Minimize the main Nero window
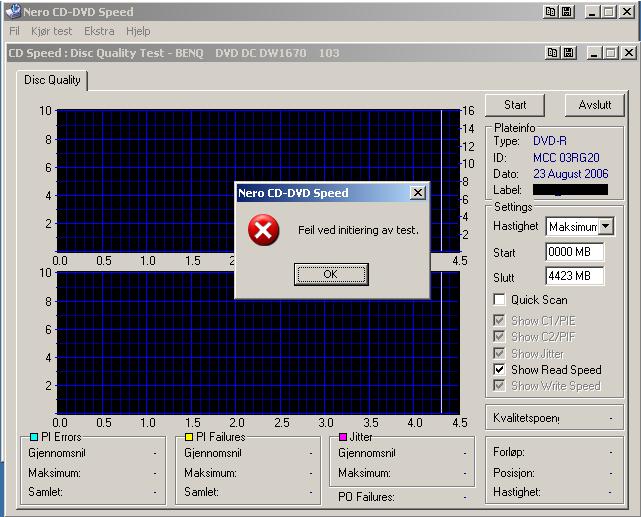This screenshot has height=517, width=641. [592, 12]
